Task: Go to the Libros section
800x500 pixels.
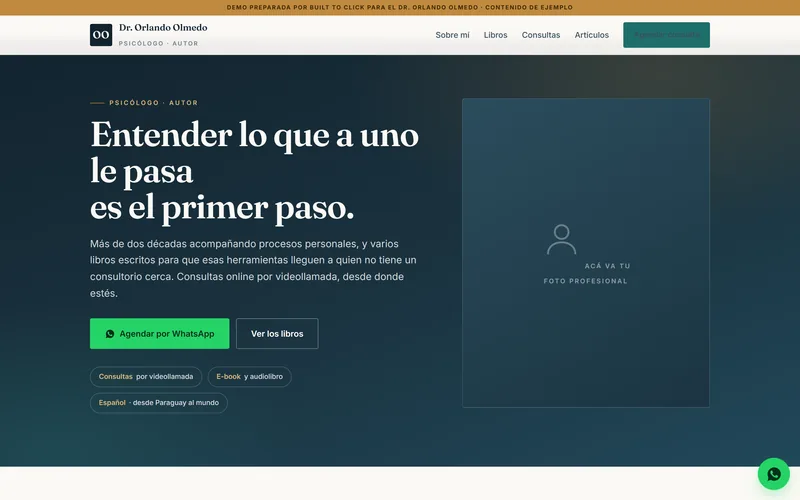Action: click(x=495, y=35)
